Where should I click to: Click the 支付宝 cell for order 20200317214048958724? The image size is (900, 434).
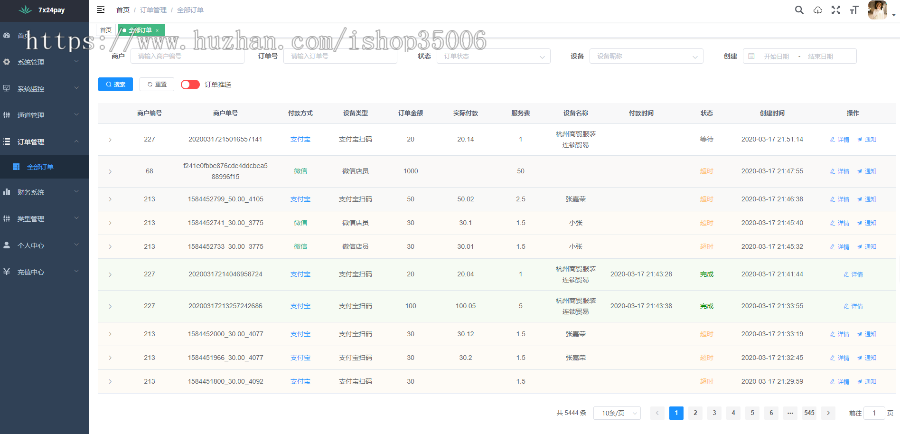click(300, 274)
